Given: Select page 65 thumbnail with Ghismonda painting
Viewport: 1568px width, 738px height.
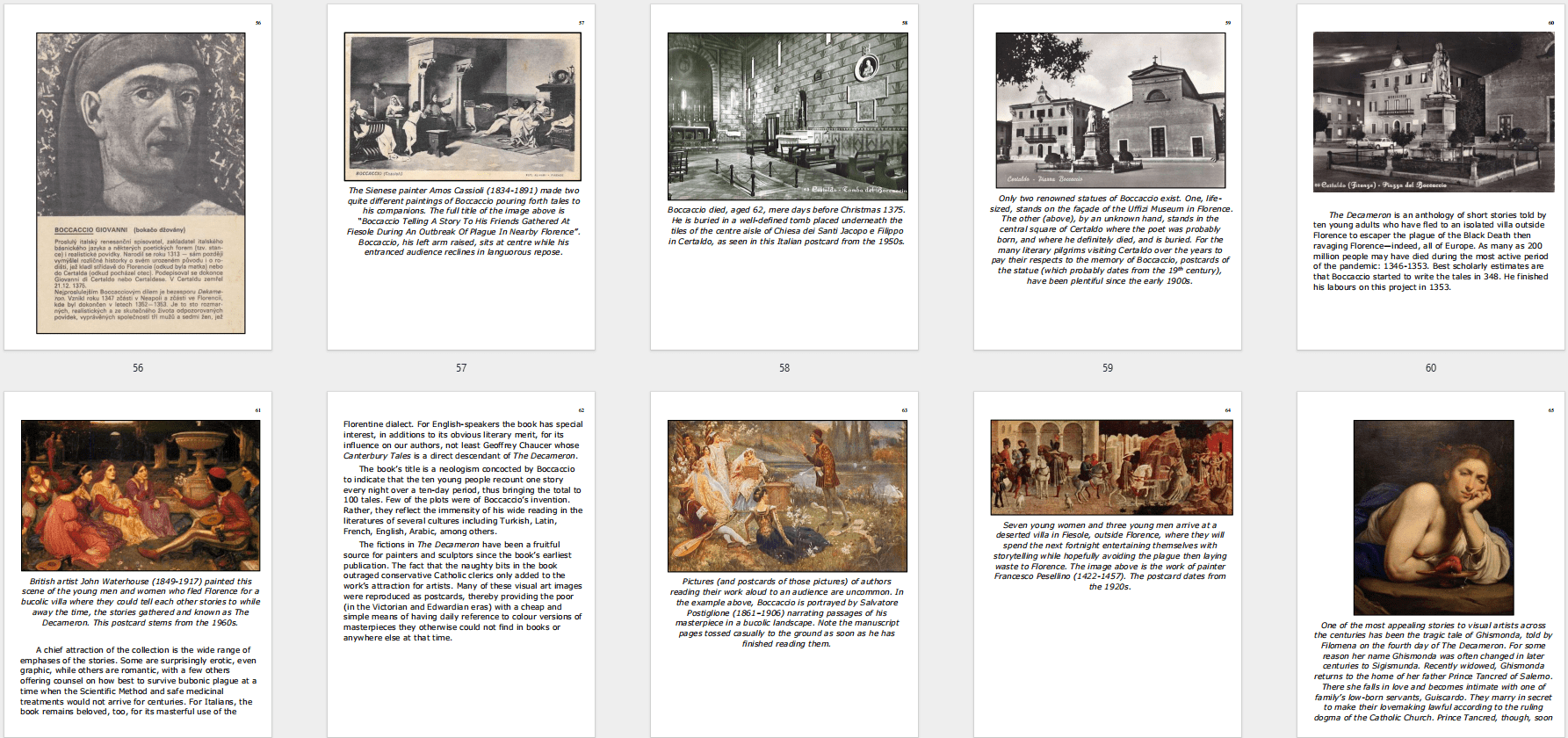Looking at the screenshot, I should pos(1431,565).
